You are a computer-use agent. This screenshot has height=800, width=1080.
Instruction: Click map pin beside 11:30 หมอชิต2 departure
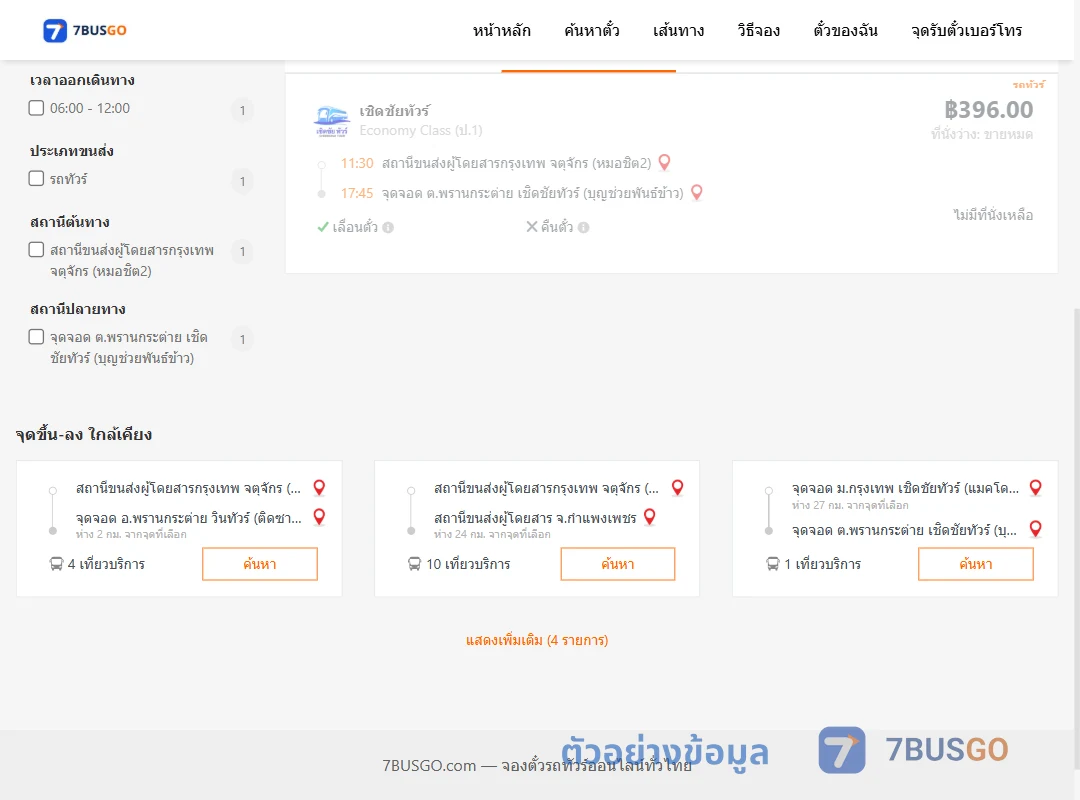pos(665,163)
